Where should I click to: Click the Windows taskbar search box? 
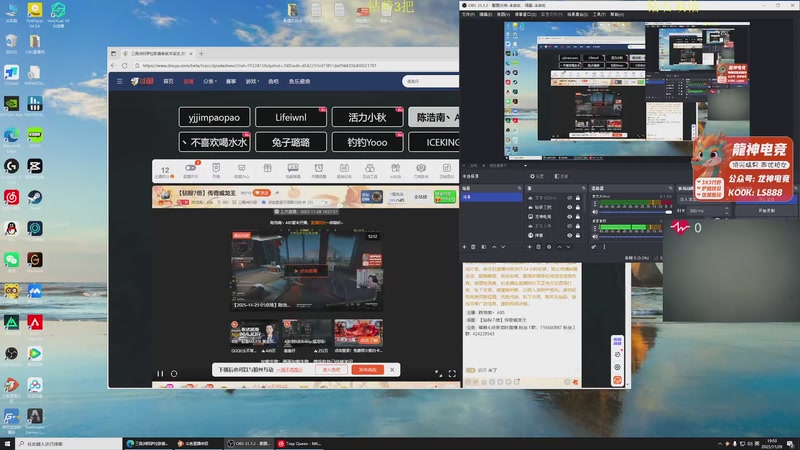click(69, 444)
